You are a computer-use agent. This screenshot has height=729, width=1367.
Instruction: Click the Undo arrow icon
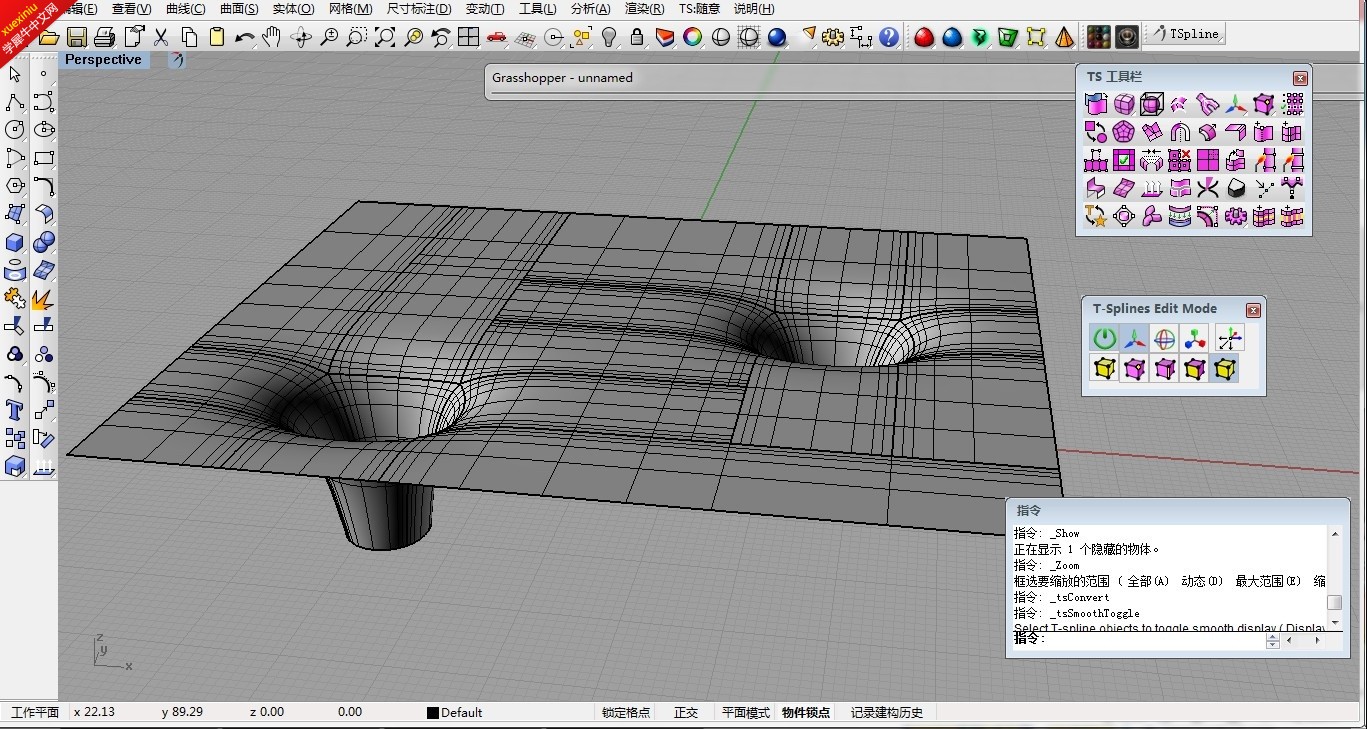244,38
